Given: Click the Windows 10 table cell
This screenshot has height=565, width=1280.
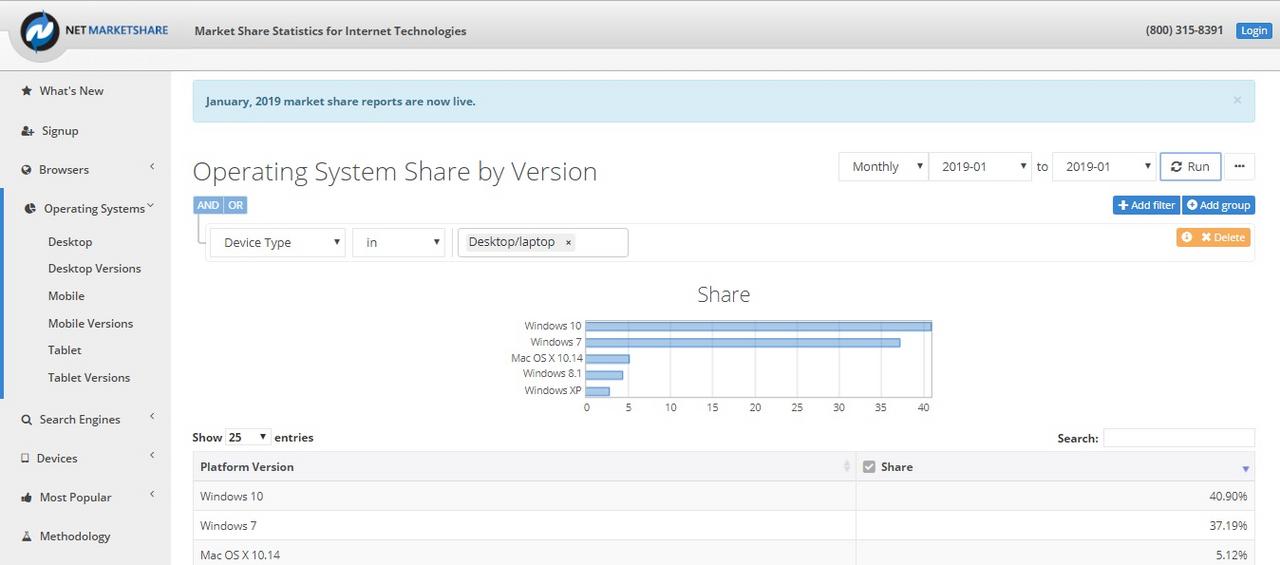Looking at the screenshot, I should [x=524, y=497].
